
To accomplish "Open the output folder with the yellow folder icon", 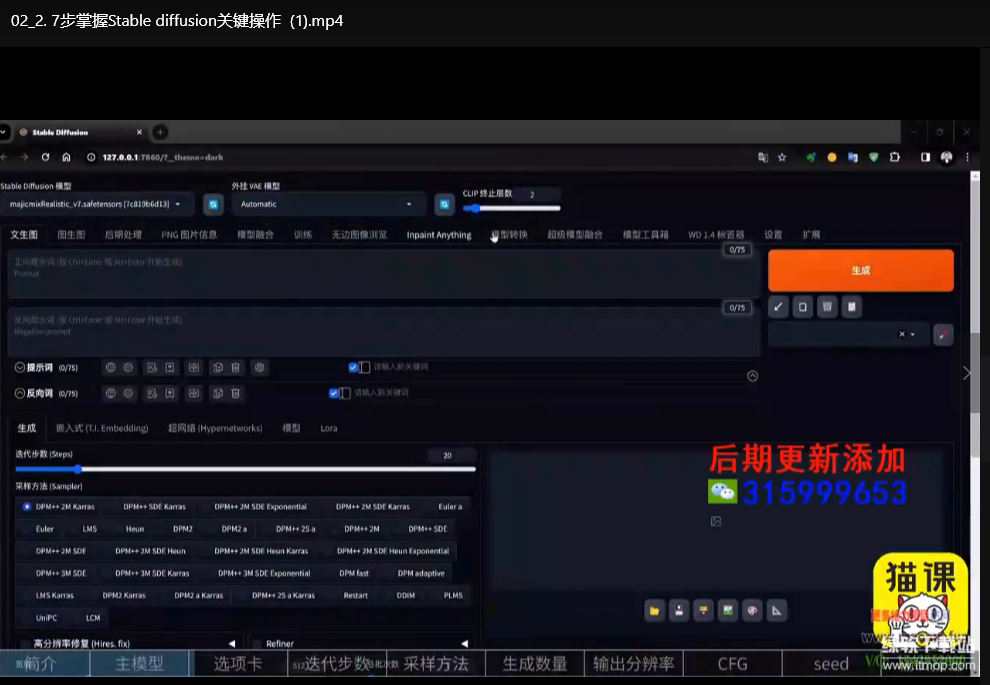I will (x=654, y=611).
